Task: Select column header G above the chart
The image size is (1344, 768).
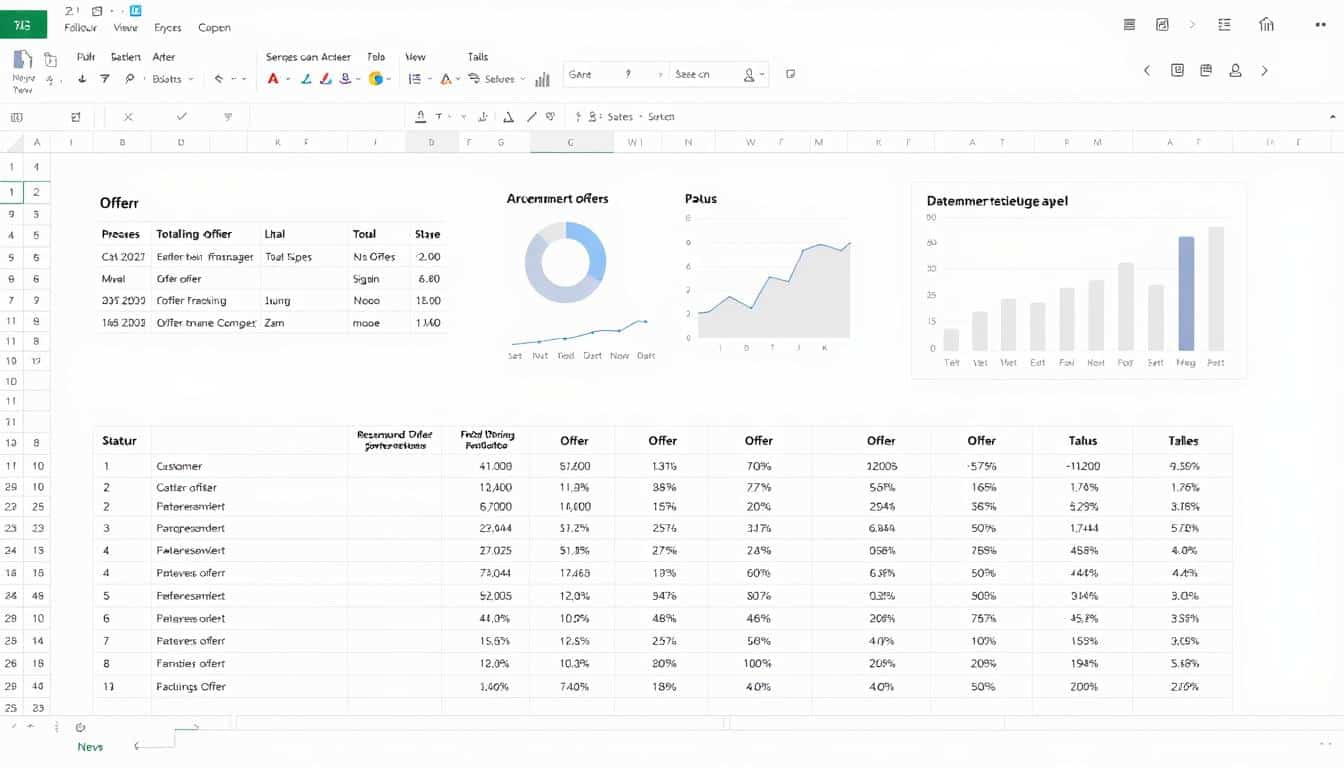Action: click(x=571, y=143)
